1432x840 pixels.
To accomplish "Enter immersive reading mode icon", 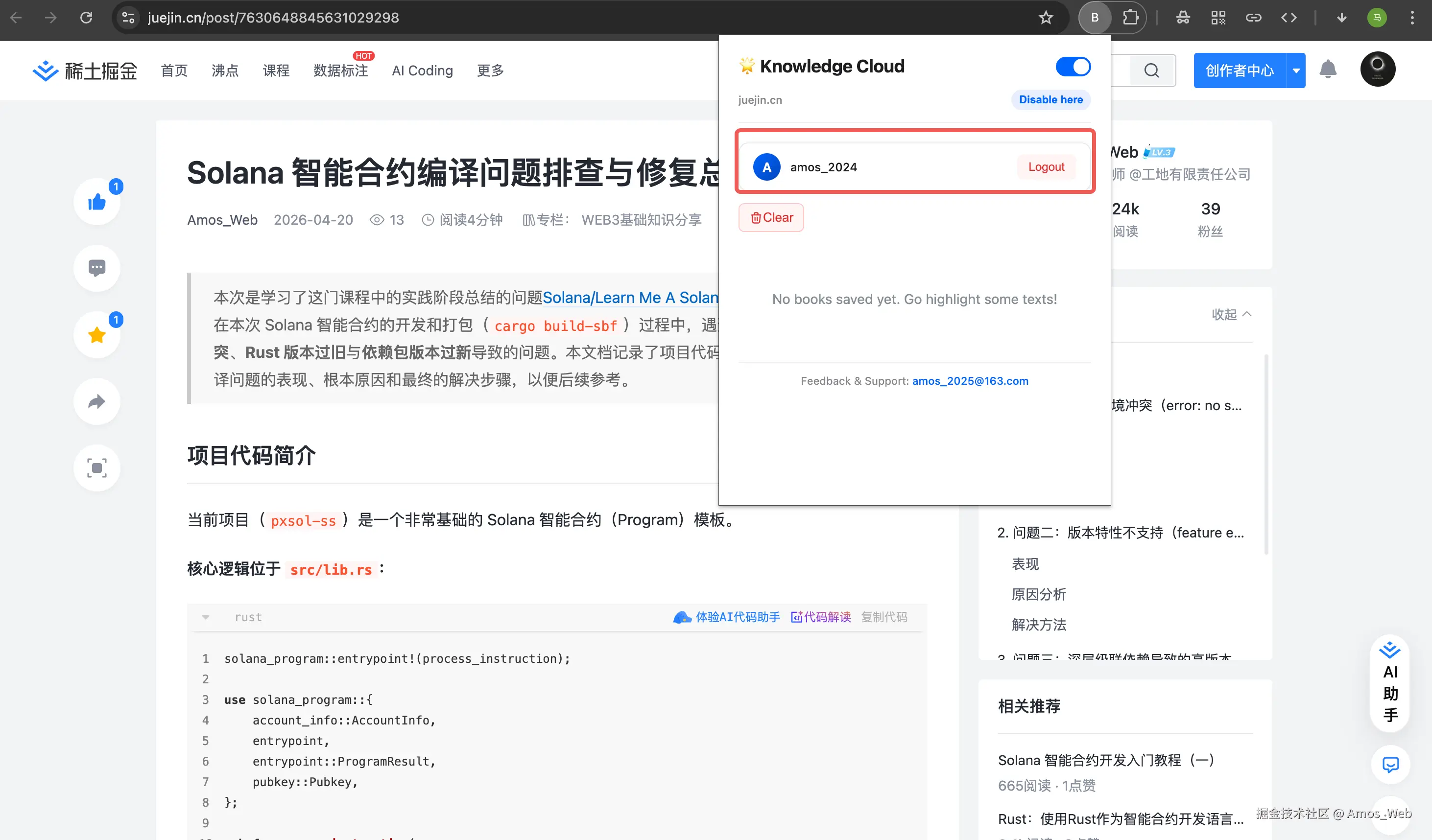I will (x=96, y=468).
